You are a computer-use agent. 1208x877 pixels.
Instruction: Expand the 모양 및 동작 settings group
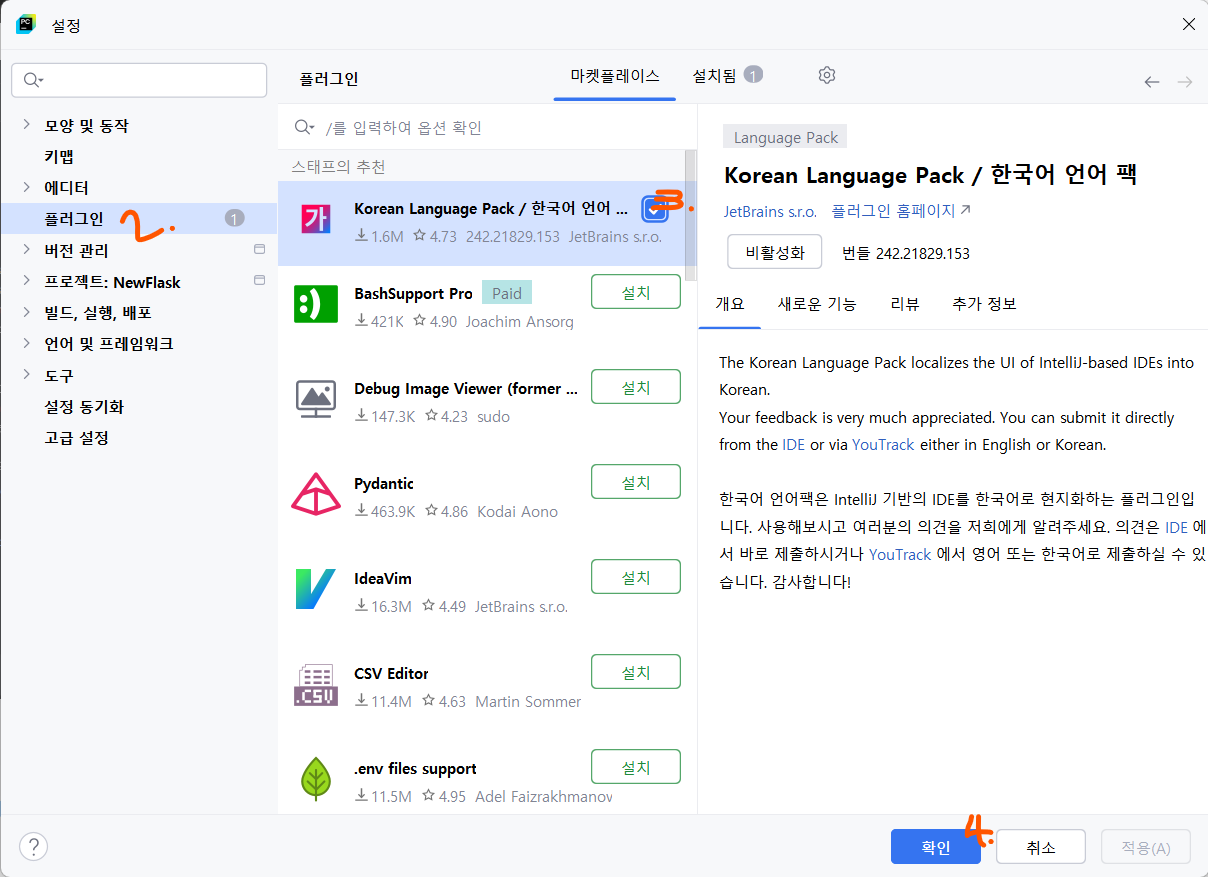[x=27, y=125]
